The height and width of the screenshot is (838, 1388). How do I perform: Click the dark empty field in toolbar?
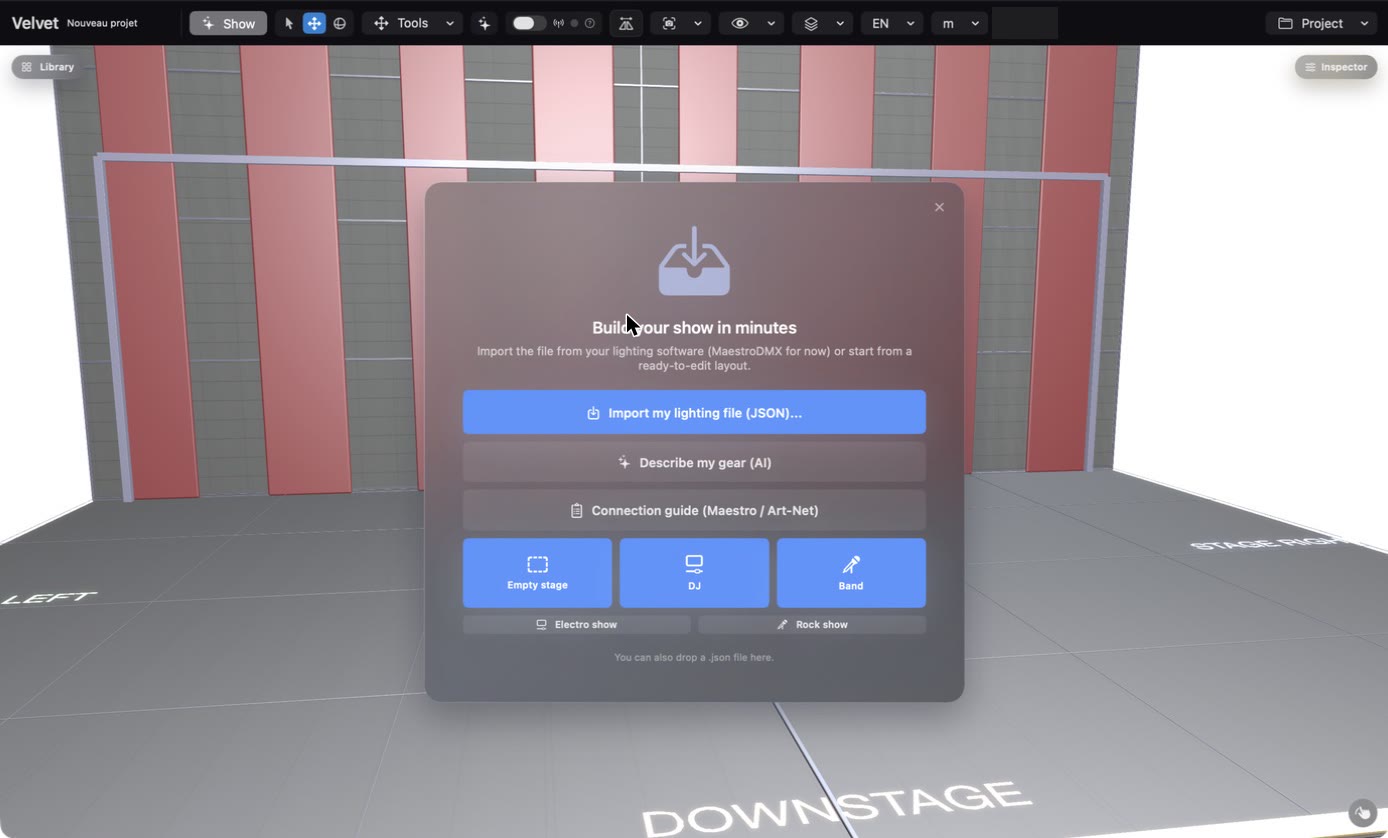(1025, 23)
